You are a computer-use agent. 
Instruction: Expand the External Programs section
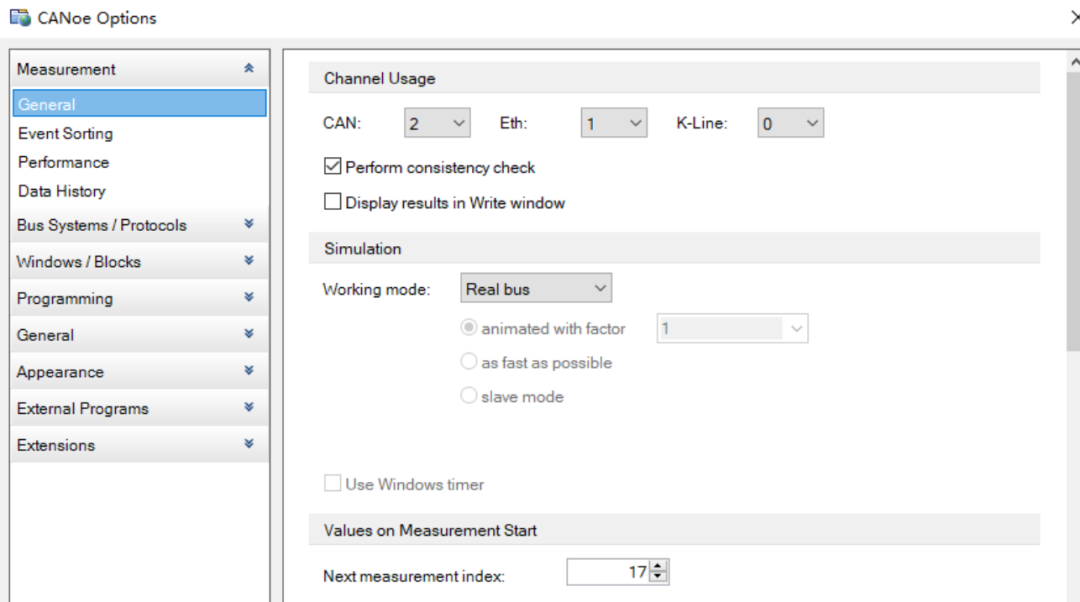coord(139,408)
